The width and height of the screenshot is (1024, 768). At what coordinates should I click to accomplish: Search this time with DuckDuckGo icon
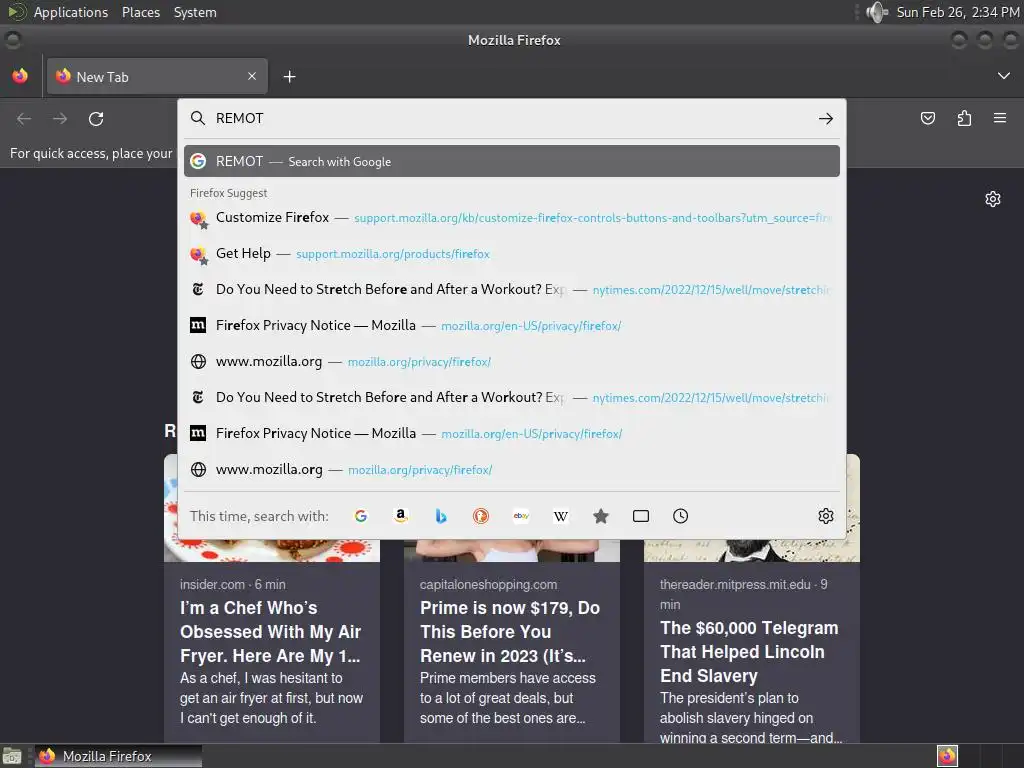pyautogui.click(x=481, y=516)
